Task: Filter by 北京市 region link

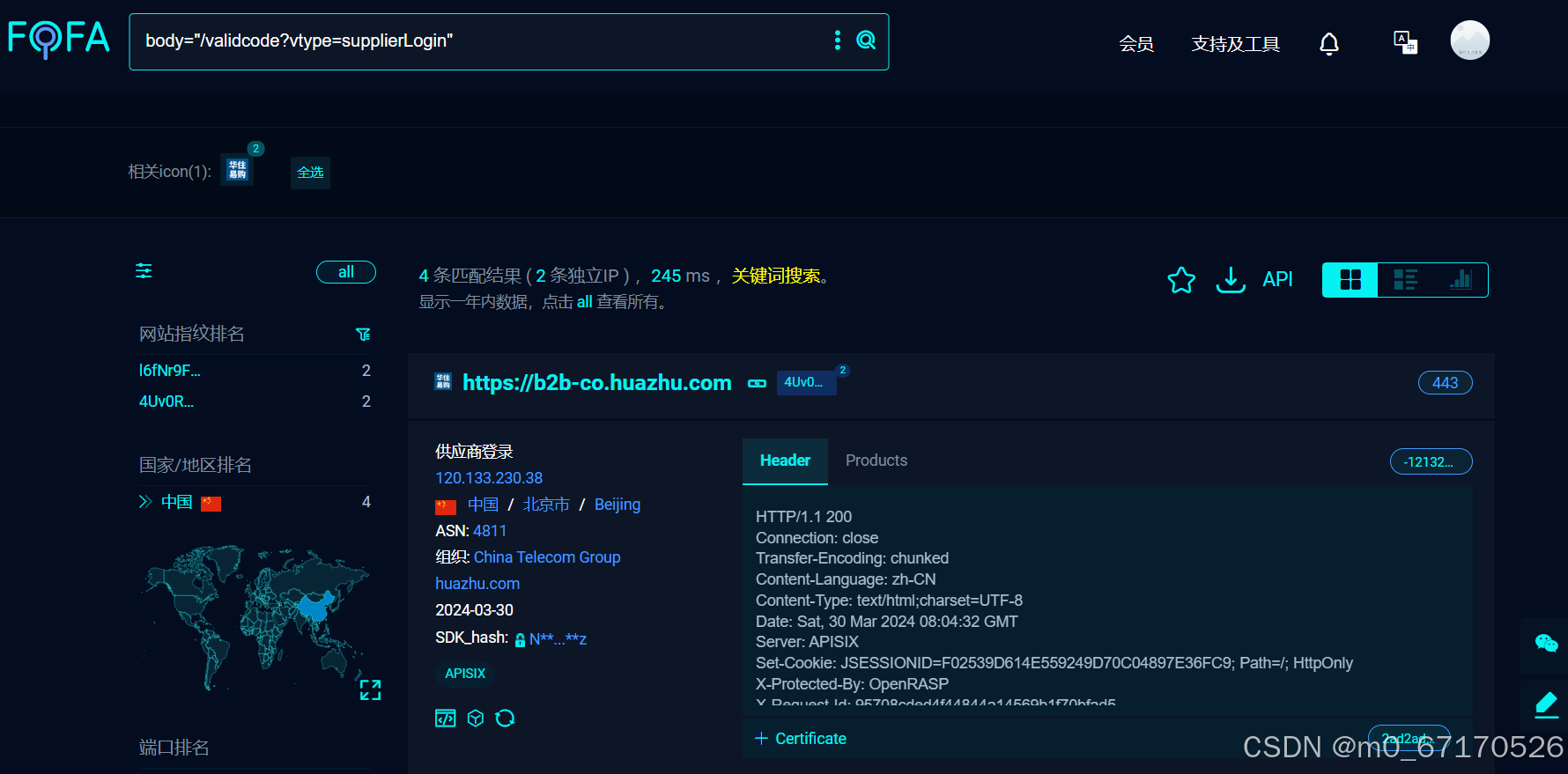Action: click(x=546, y=505)
